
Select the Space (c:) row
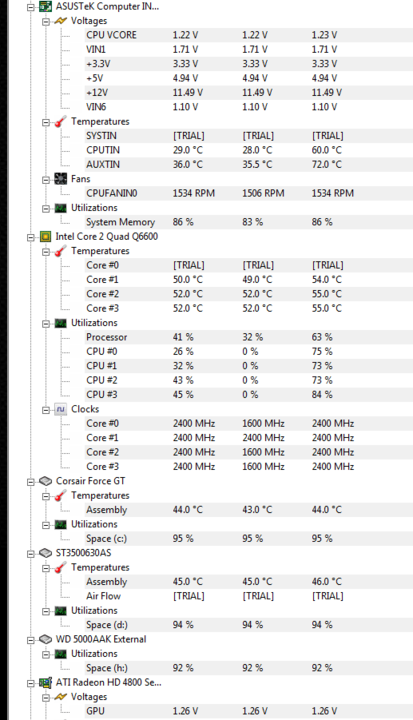click(248, 539)
